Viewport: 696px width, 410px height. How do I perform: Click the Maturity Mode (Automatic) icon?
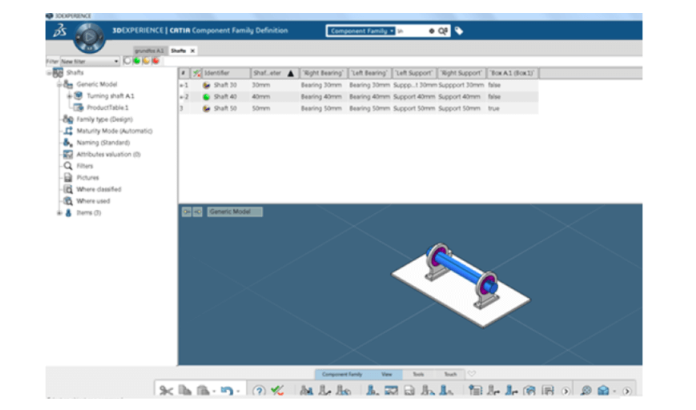(68, 131)
